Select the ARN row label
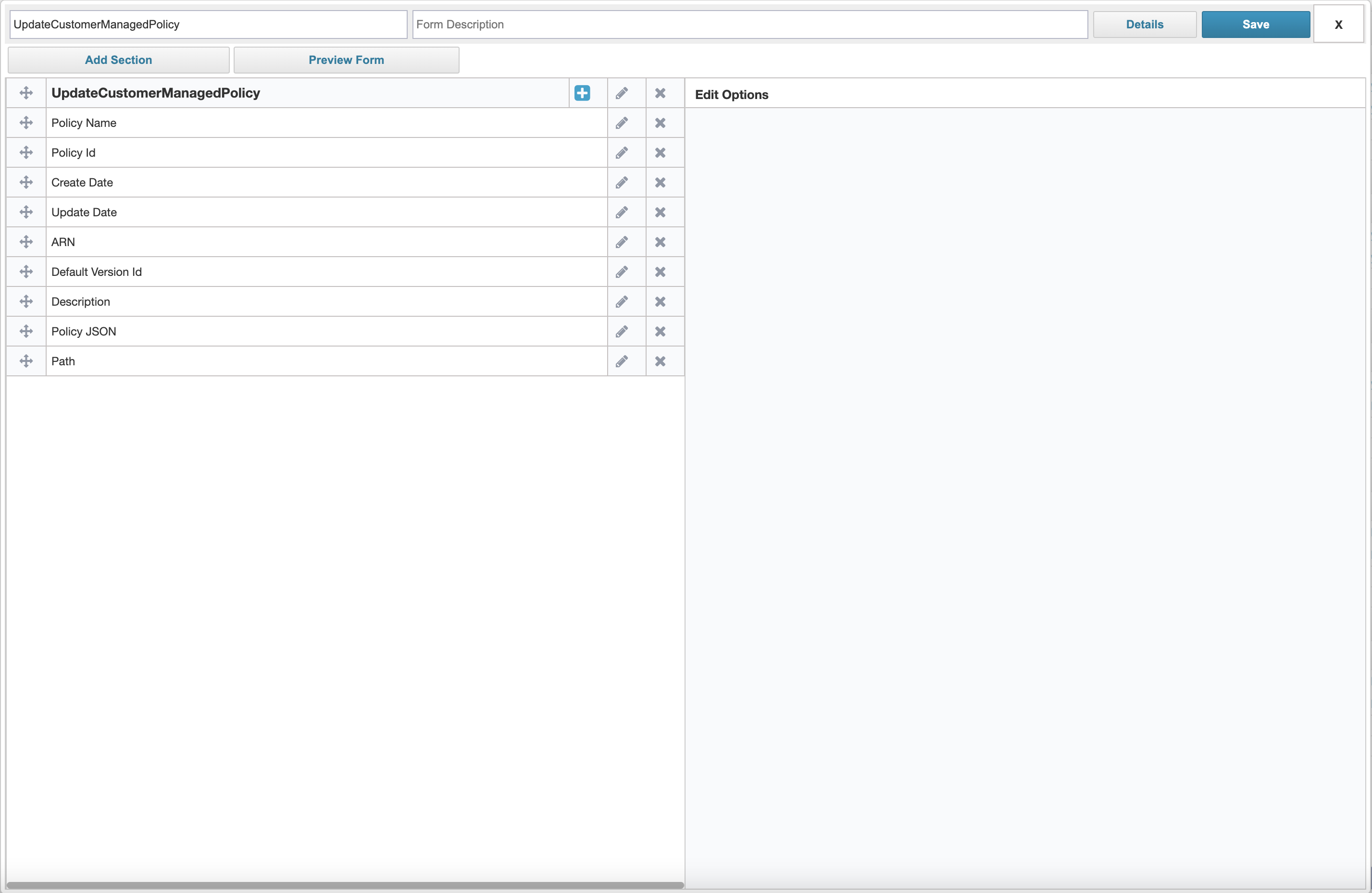Image resolution: width=1372 pixels, height=893 pixels. click(63, 242)
